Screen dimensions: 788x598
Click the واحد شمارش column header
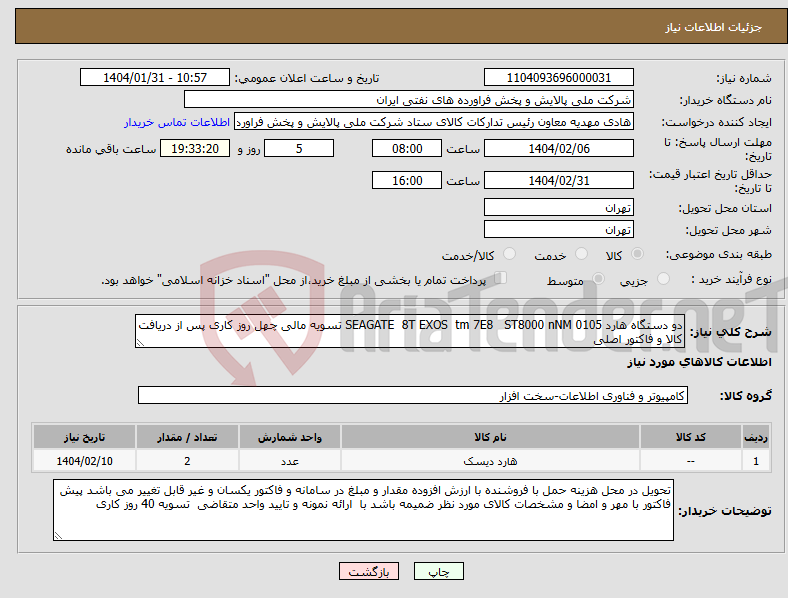(x=290, y=437)
